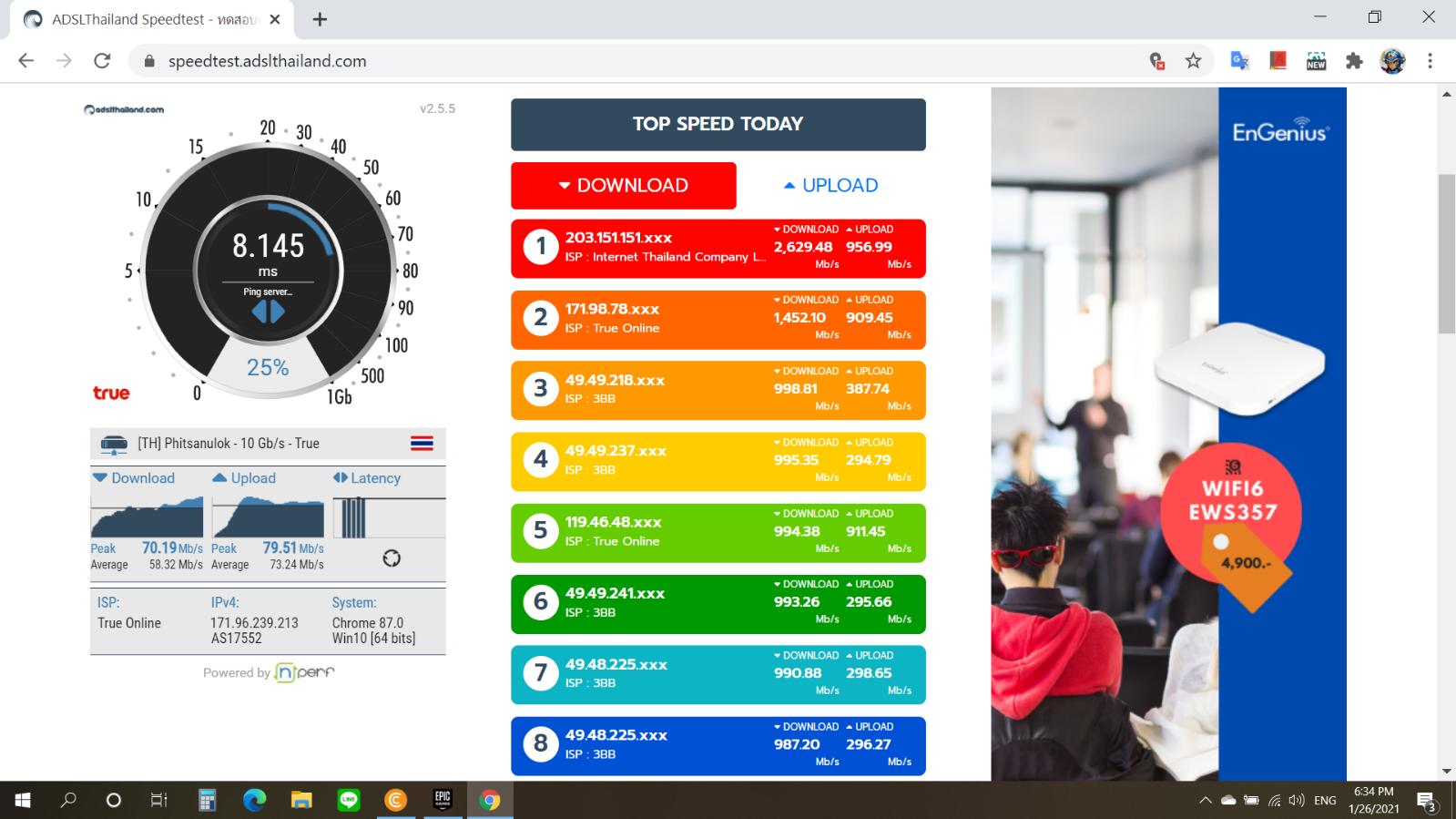The image size is (1456, 819).
Task: Click the Download speed graph
Action: point(147,516)
